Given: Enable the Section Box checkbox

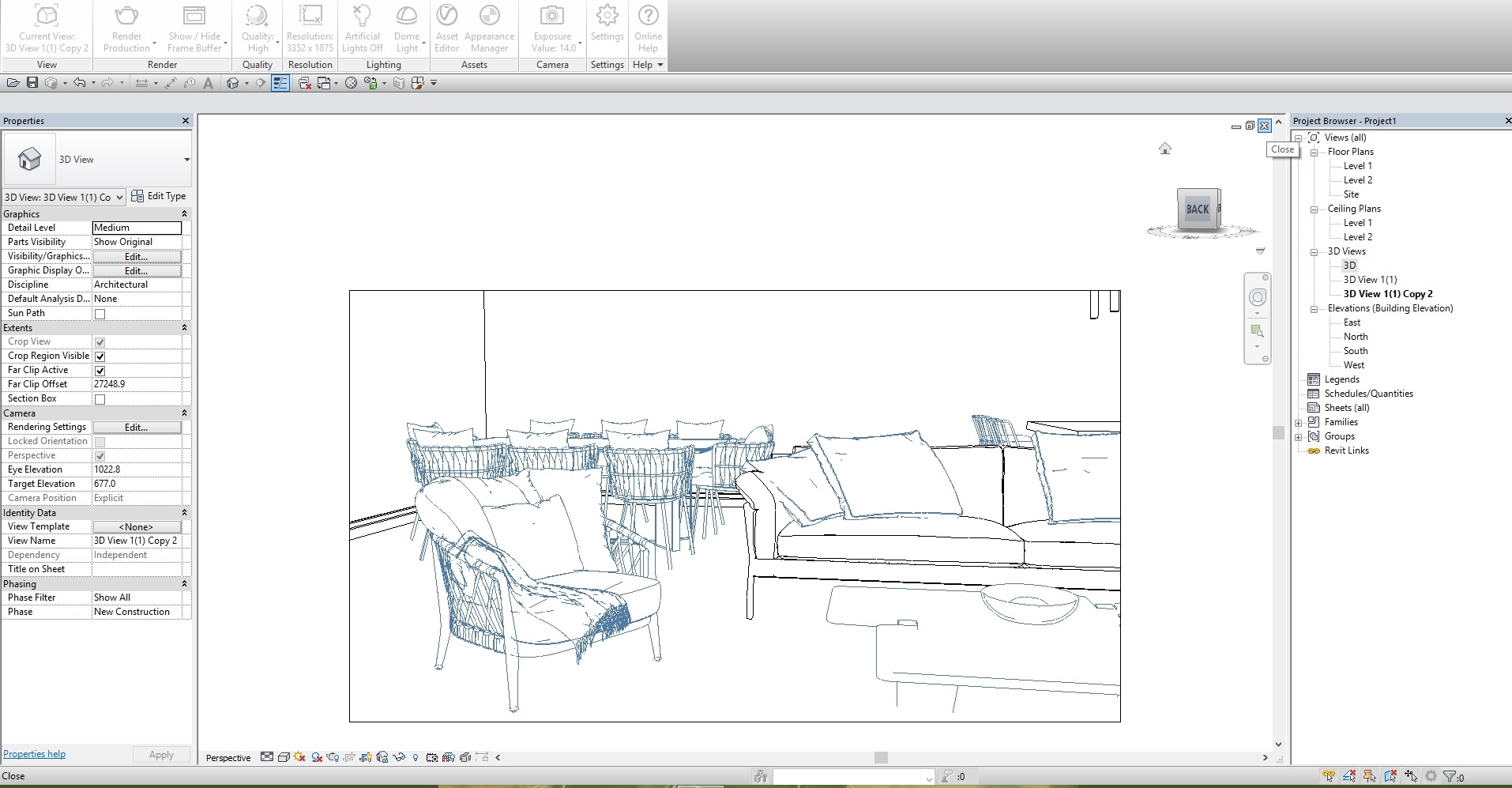Looking at the screenshot, I should (x=100, y=399).
